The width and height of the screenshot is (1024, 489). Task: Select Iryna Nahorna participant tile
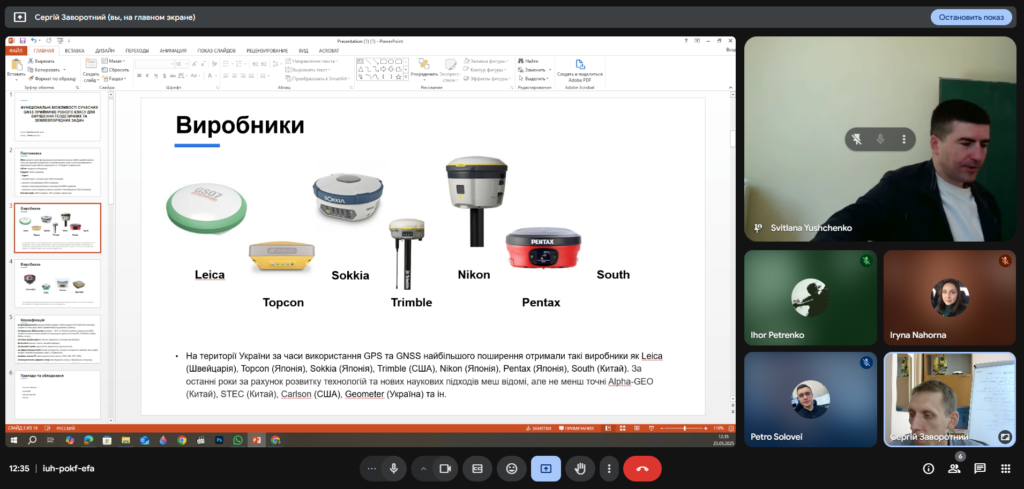click(x=950, y=298)
